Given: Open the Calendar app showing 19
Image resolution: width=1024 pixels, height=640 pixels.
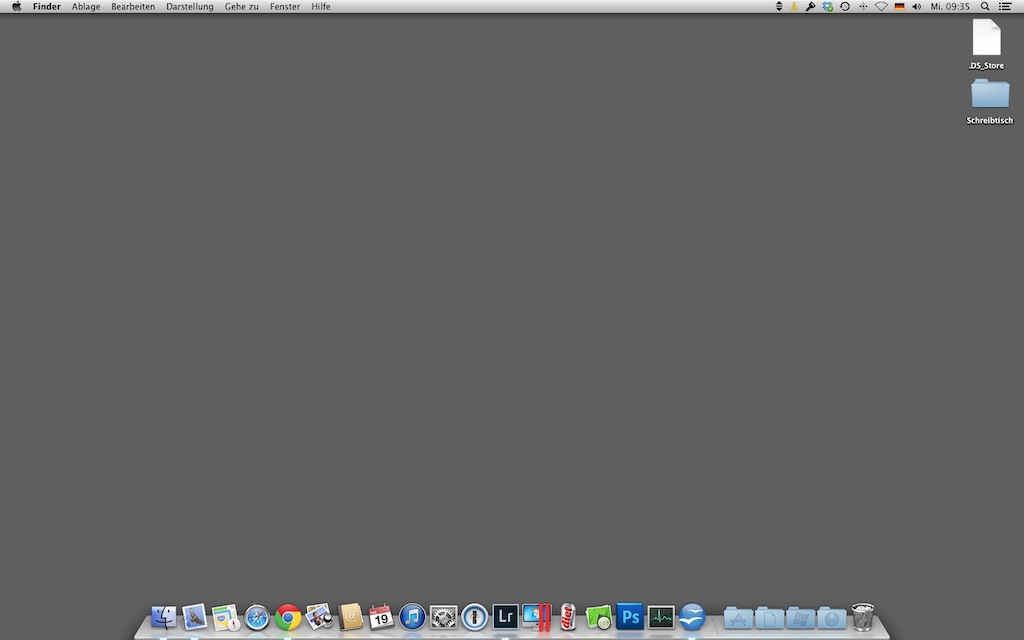Looking at the screenshot, I should click(x=381, y=617).
